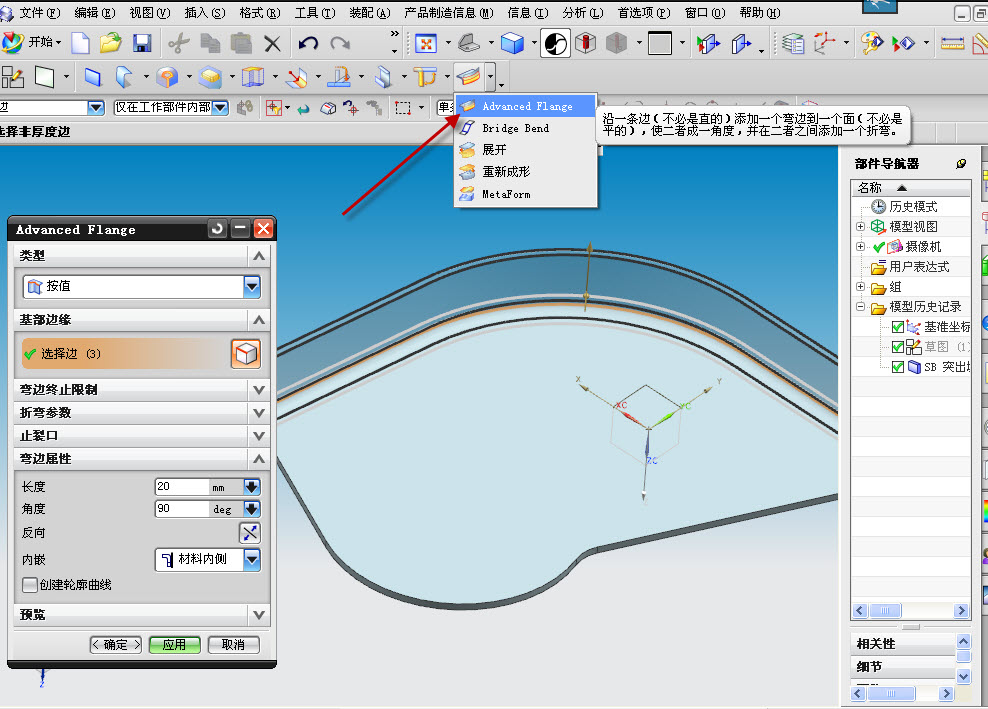Click the Part Navigator horizontal scrollbar

click(x=910, y=610)
